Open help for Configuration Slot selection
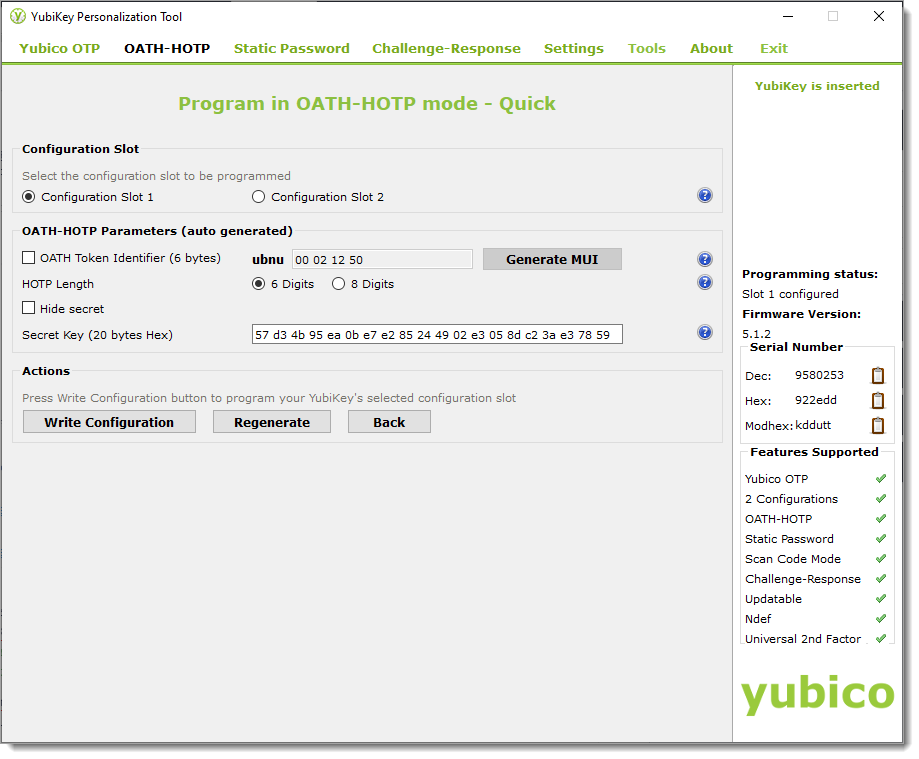The image size is (919, 759). (705, 196)
